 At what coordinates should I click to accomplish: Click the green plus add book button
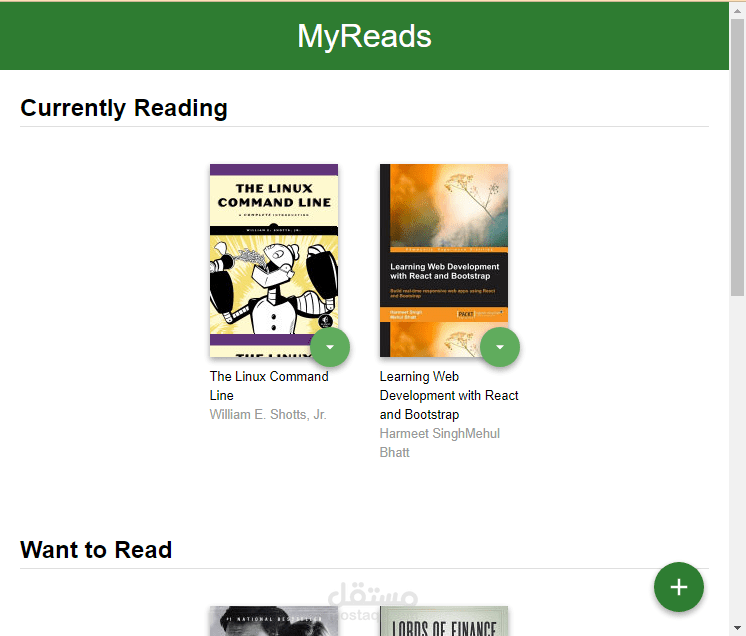pyautogui.click(x=678, y=587)
